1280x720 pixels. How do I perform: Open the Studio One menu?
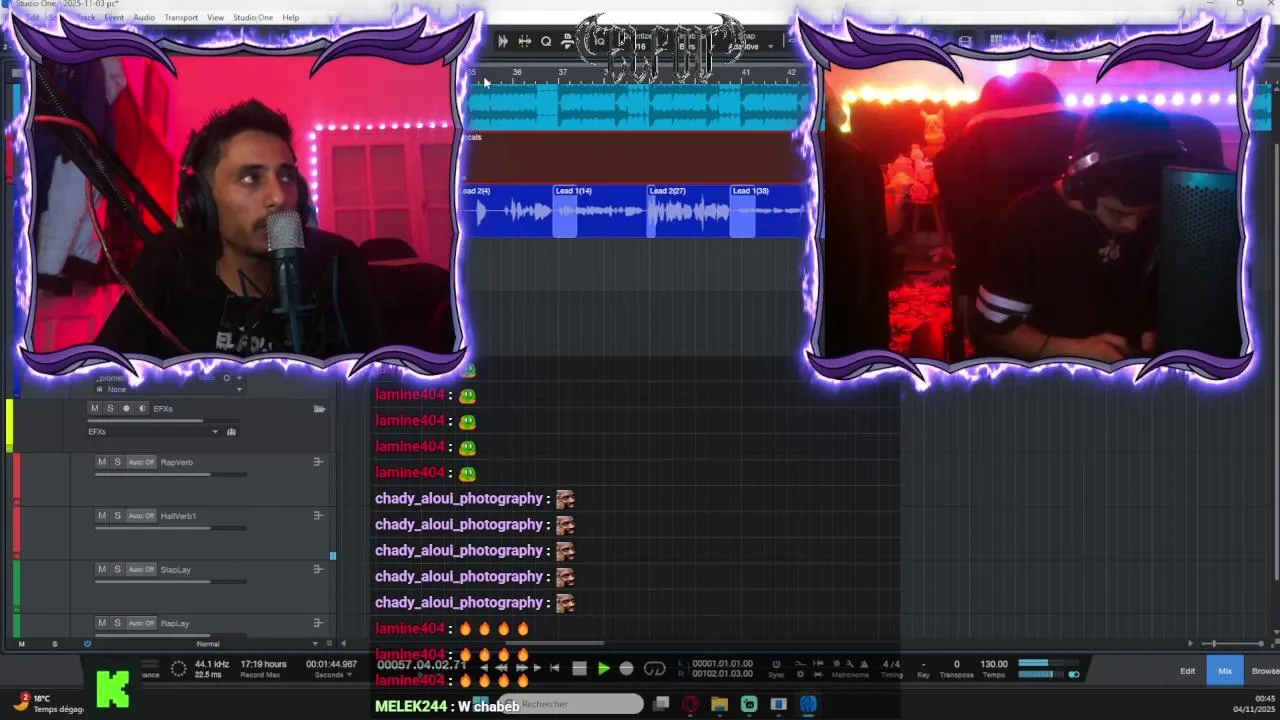[x=253, y=17]
